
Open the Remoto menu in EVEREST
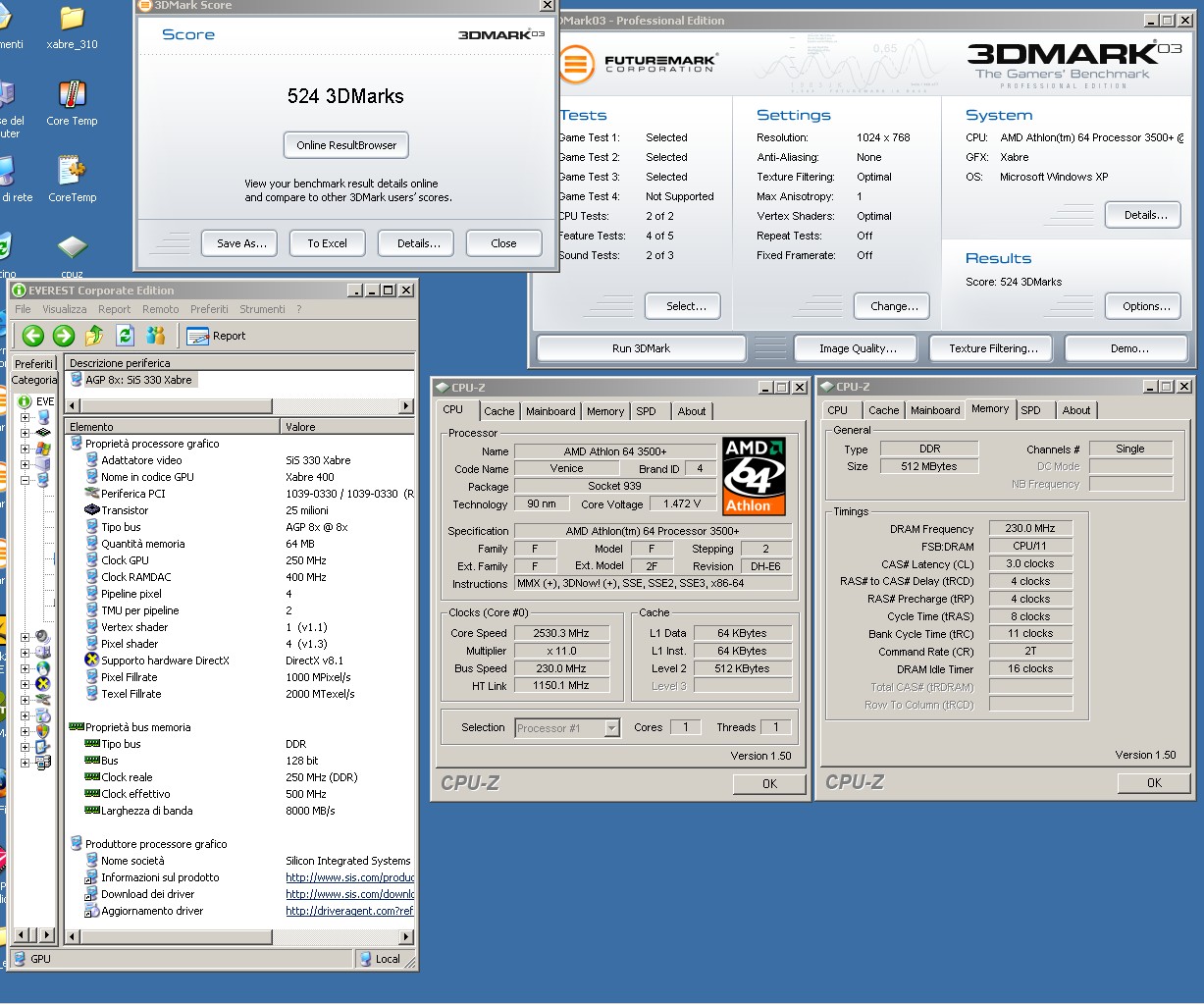(161, 309)
